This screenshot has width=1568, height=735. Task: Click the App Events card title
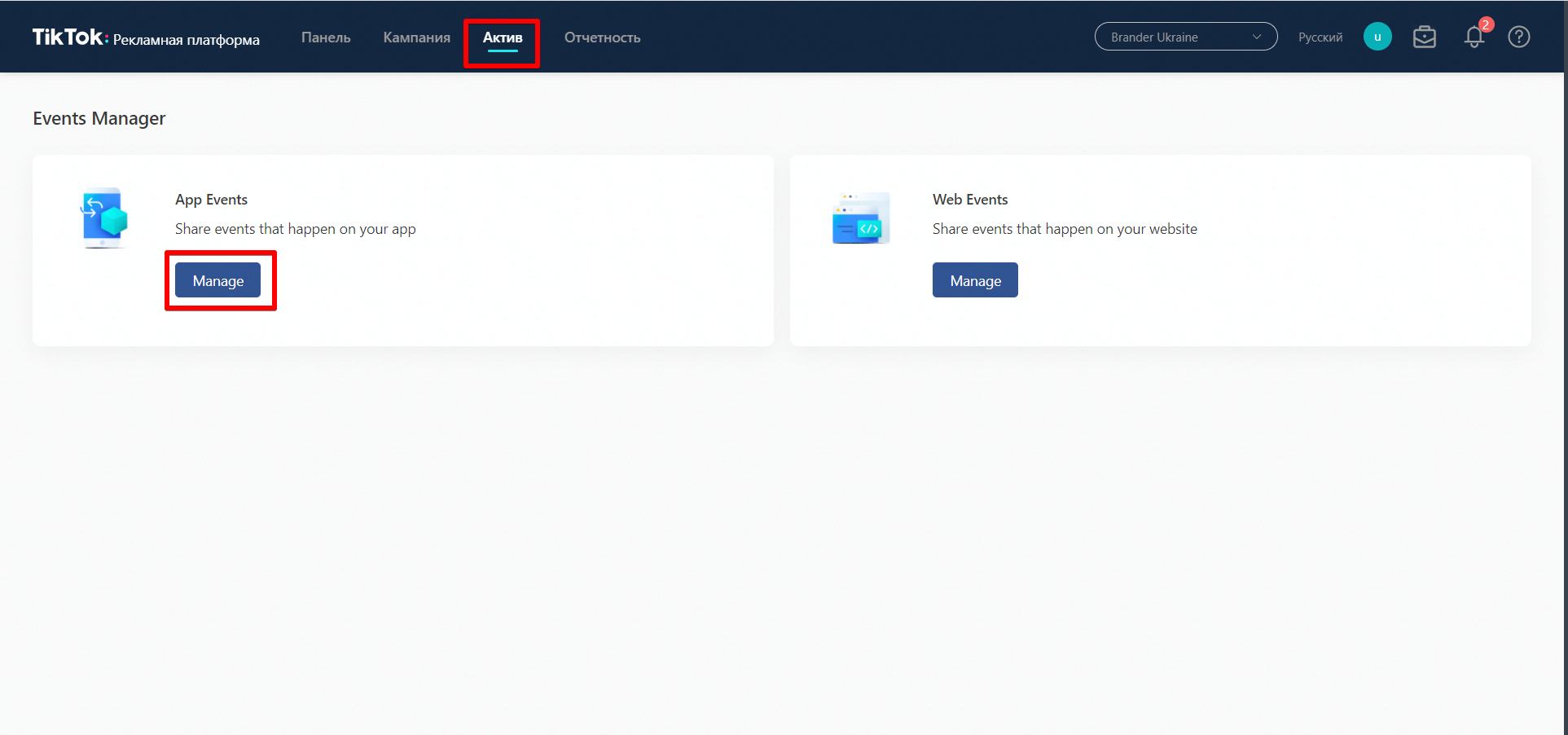click(211, 200)
